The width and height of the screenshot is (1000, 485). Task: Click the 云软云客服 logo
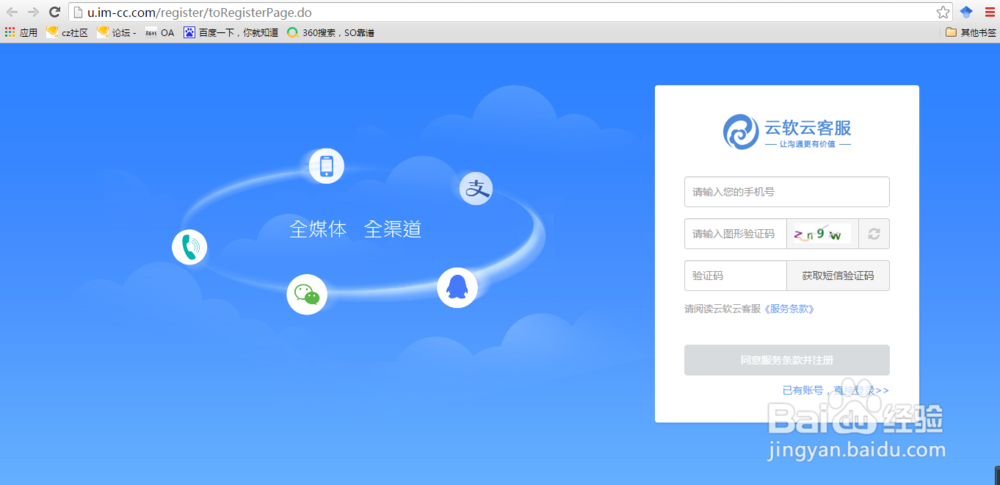tap(787, 131)
